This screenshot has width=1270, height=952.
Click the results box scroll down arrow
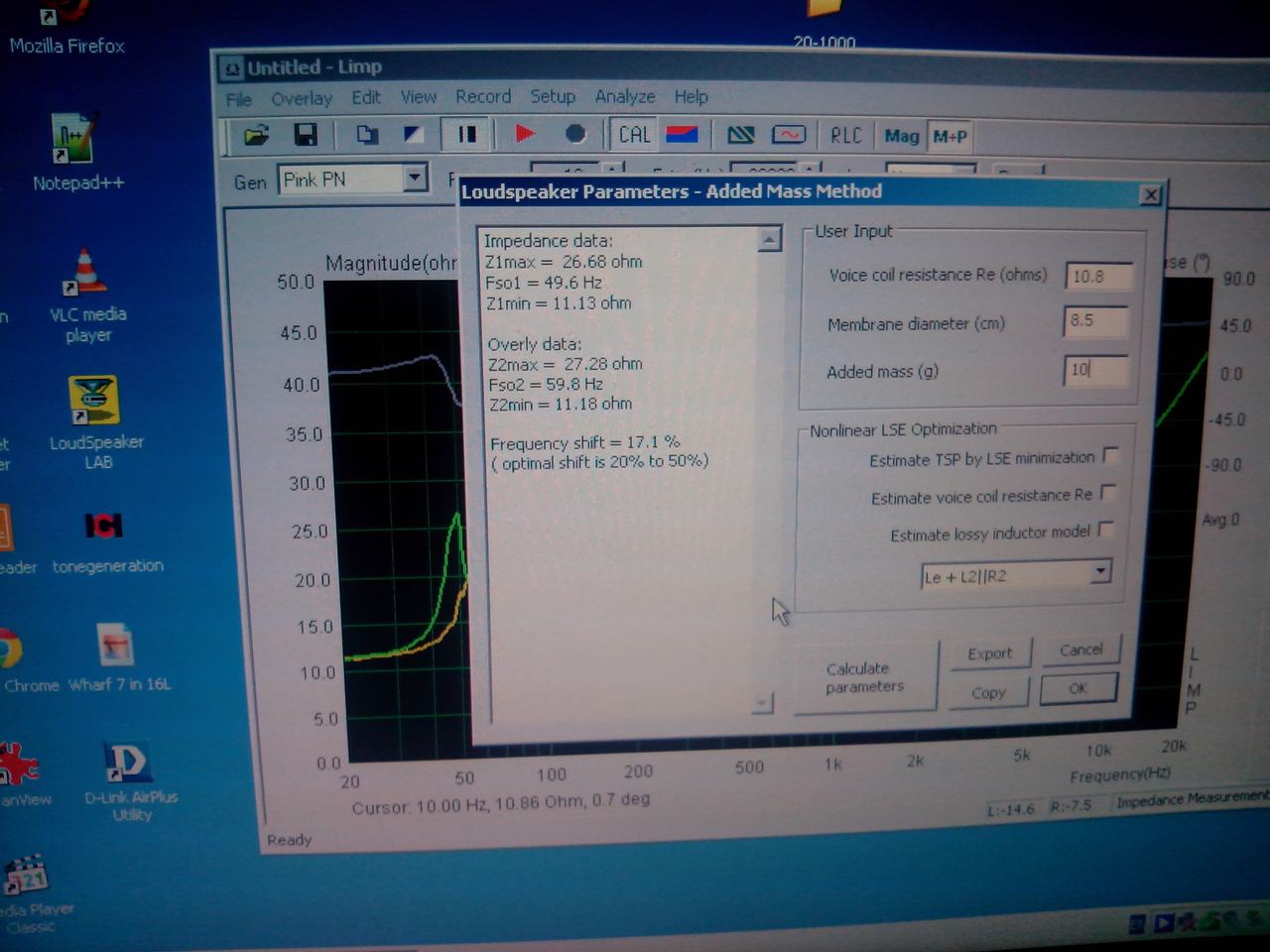[762, 703]
